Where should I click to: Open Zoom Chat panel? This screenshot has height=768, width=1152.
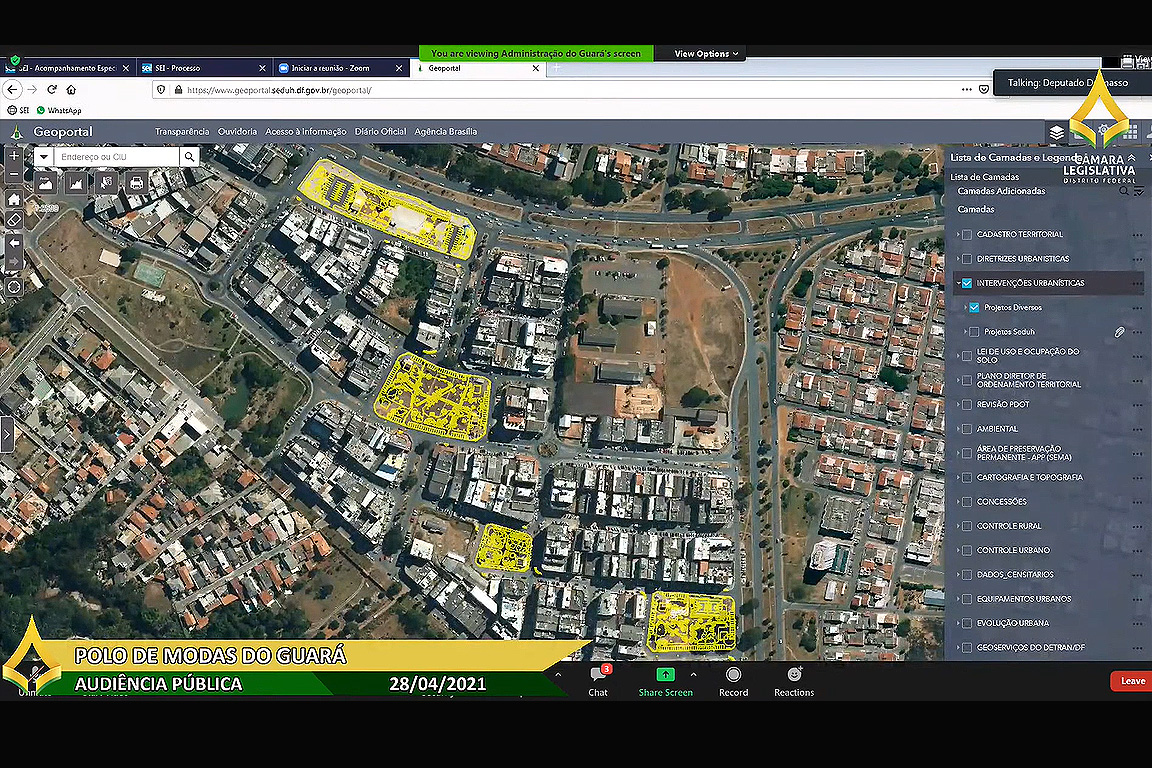click(x=598, y=680)
